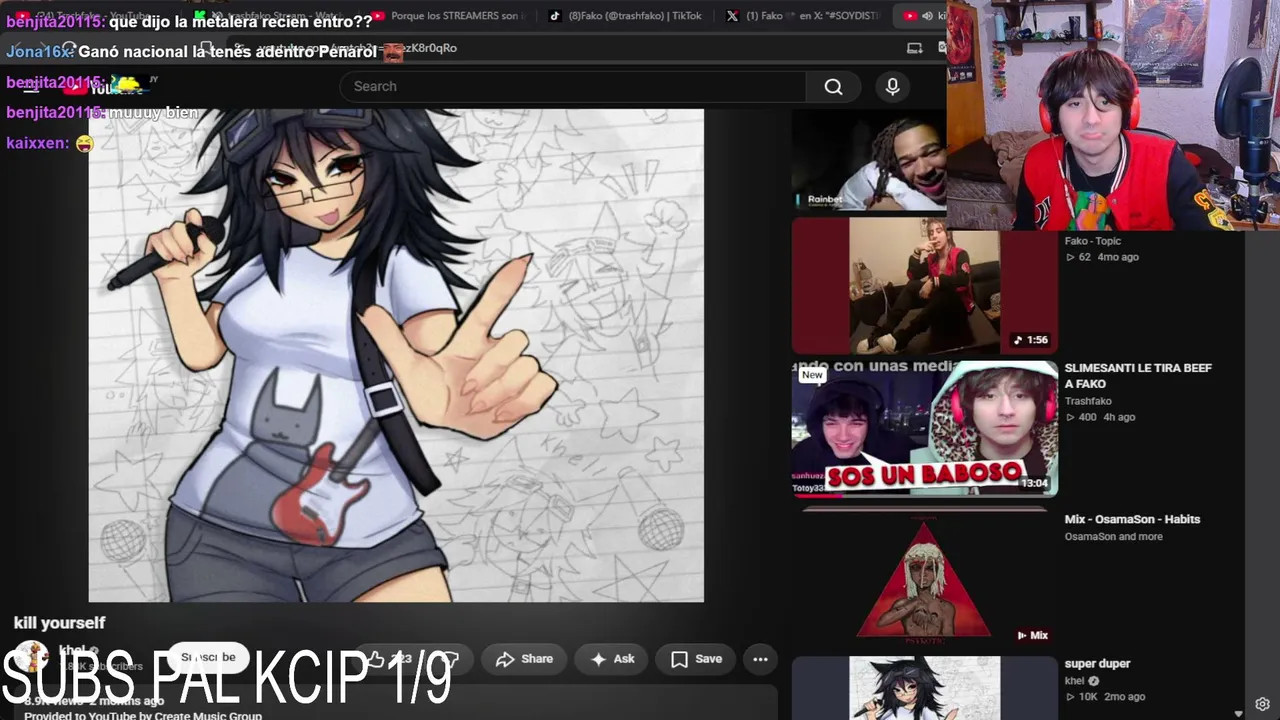1280x720 pixels.
Task: Start voice search with the microphone icon
Action: click(x=892, y=87)
